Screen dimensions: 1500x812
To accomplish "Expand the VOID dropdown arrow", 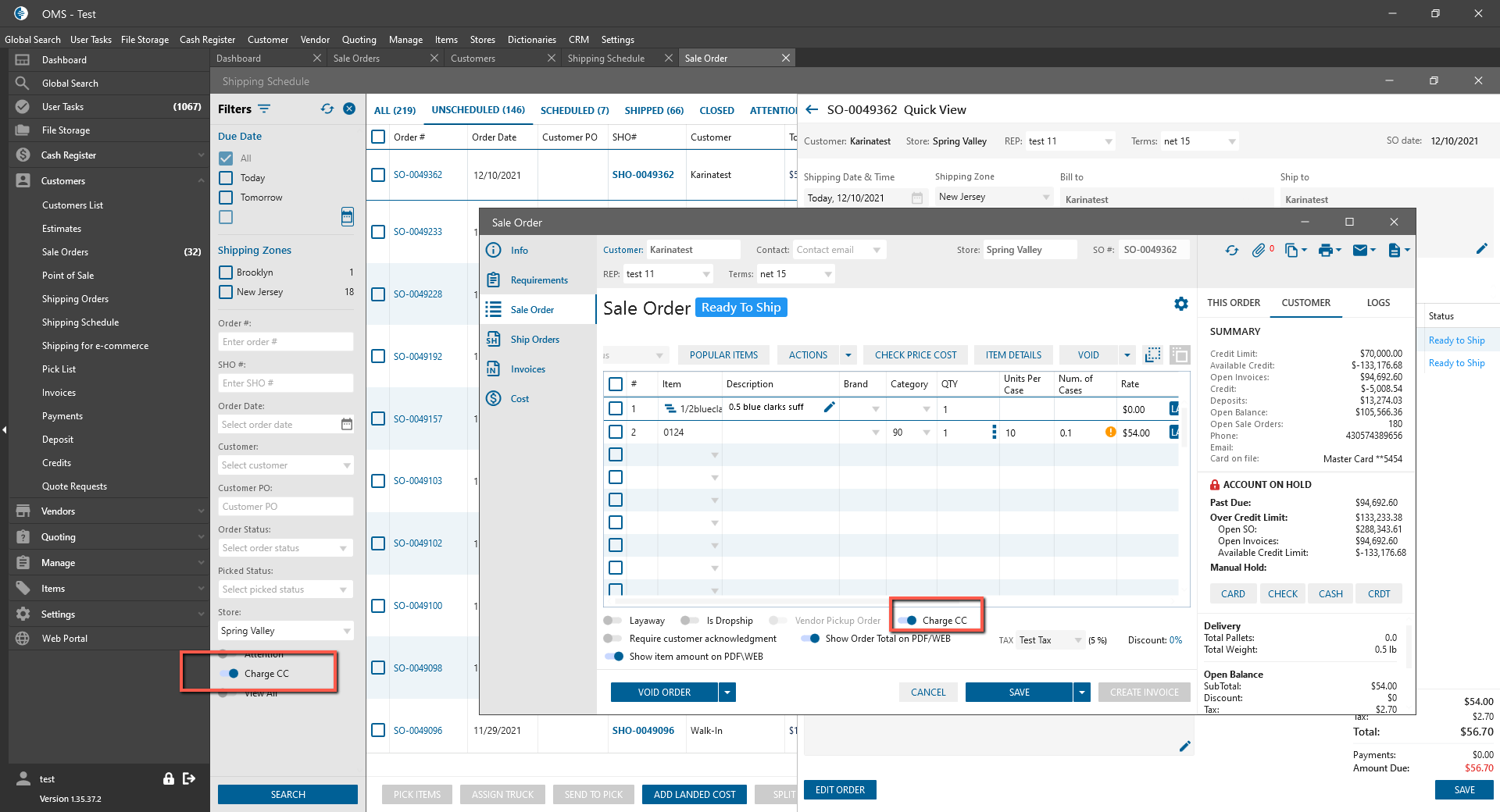I will click(1127, 355).
